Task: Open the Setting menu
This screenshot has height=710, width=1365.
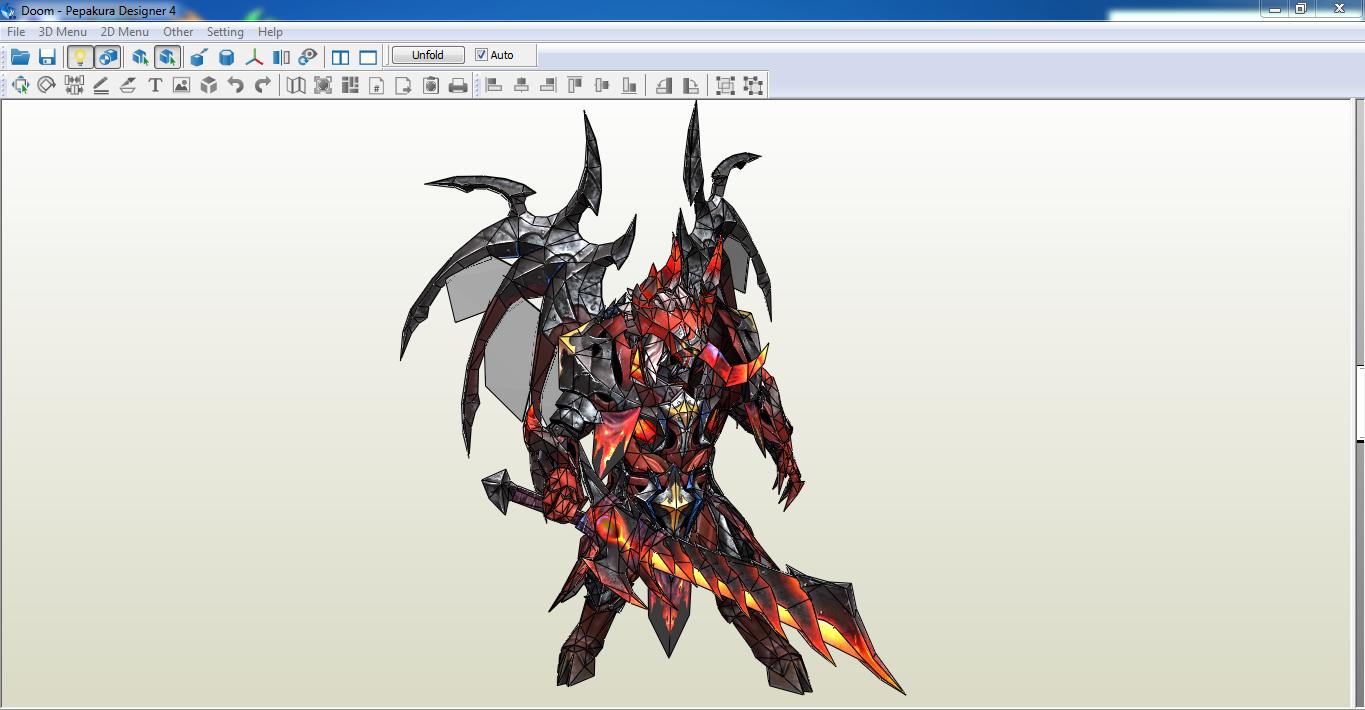Action: click(225, 32)
